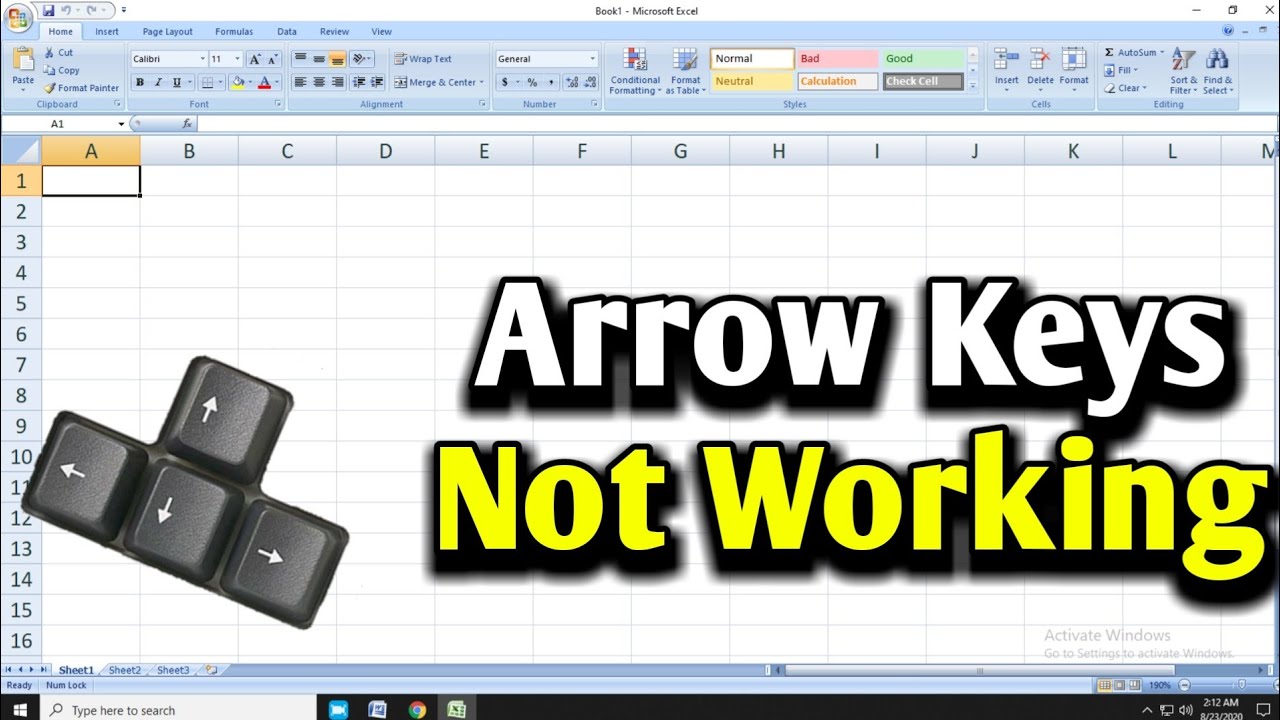
Task: Expand the Cell Styles gallery
Action: (x=973, y=87)
